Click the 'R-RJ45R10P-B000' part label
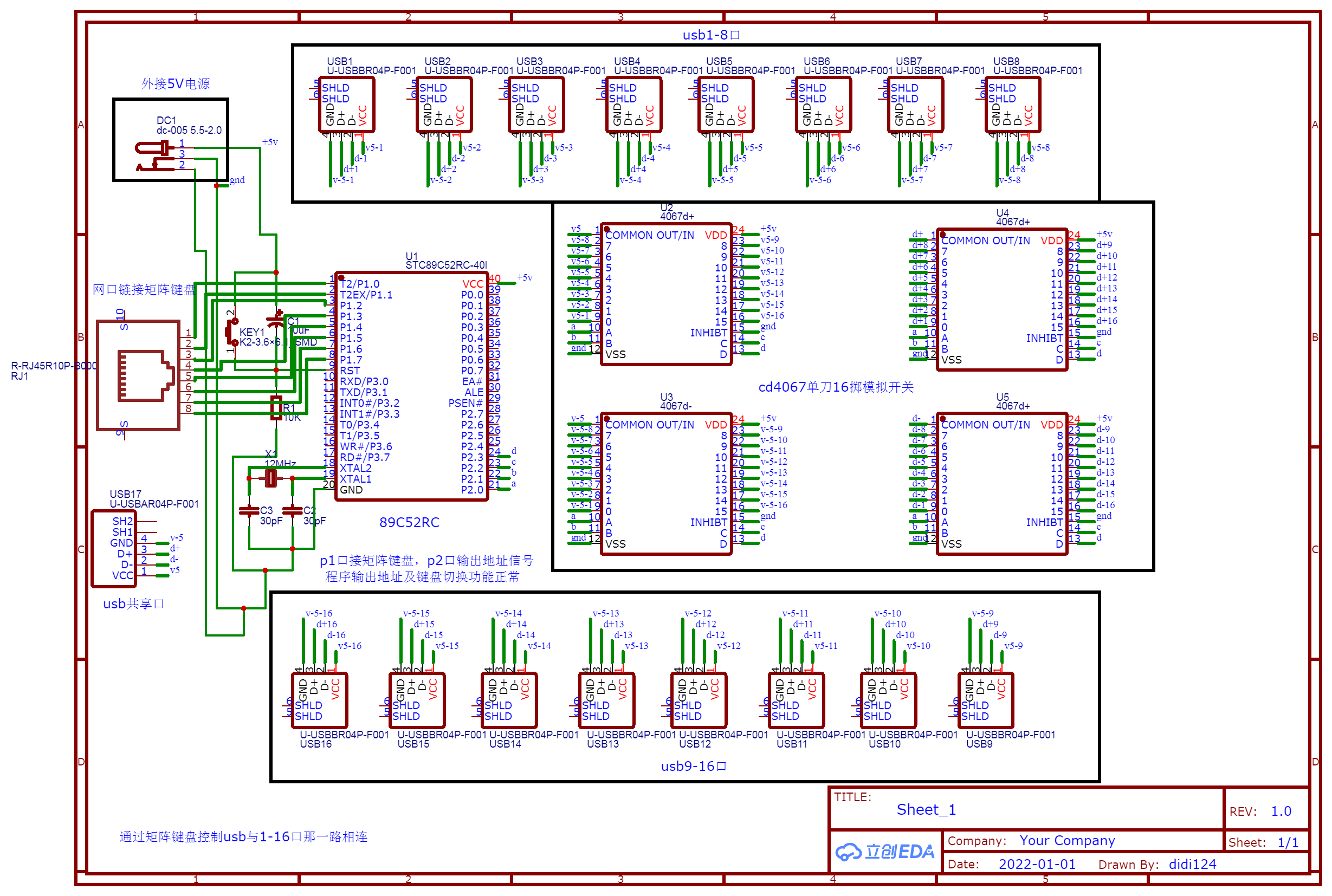Screen dimensions: 1332x896 coord(54,366)
